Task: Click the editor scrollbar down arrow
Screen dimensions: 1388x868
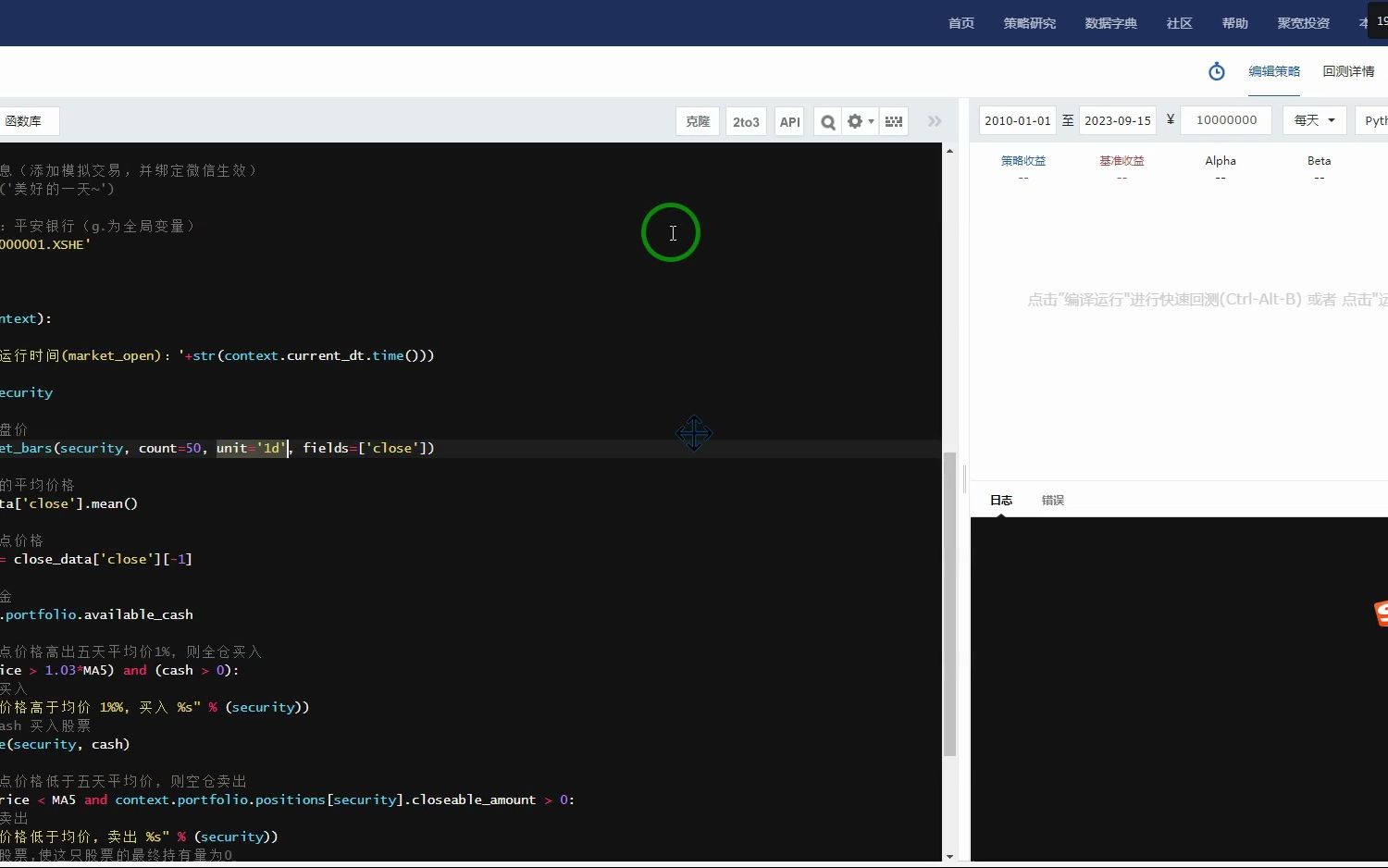Action: (949, 856)
